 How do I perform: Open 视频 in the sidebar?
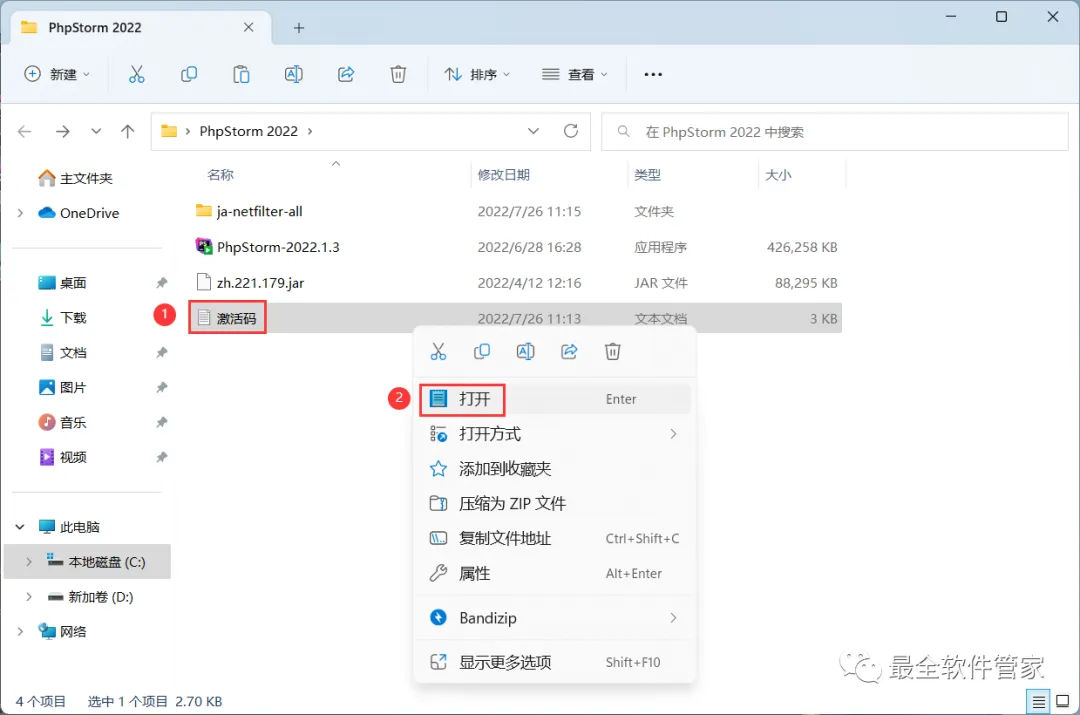click(63, 457)
